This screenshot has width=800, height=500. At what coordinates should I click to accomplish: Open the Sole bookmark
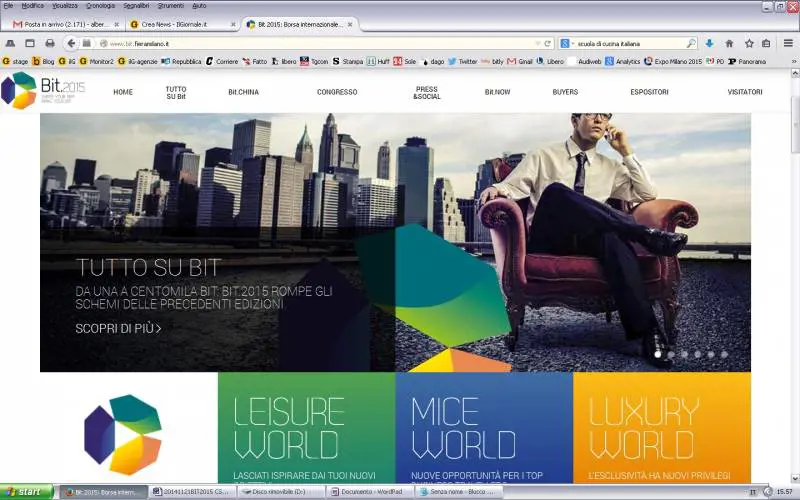405,61
